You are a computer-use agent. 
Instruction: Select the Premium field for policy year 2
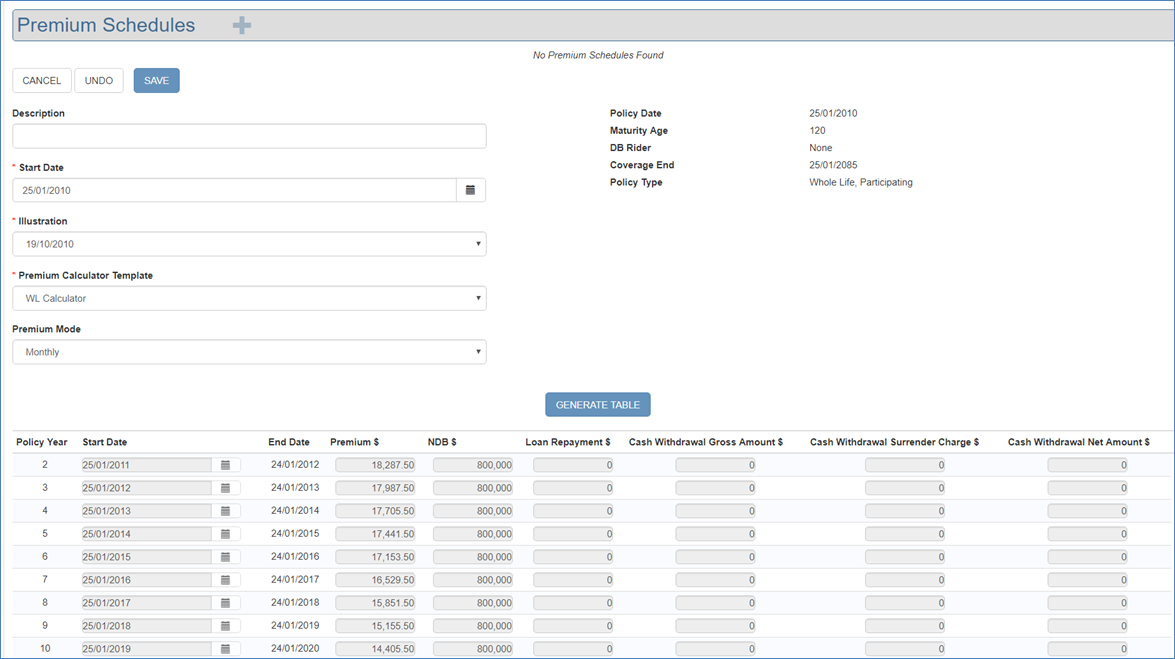click(375, 465)
